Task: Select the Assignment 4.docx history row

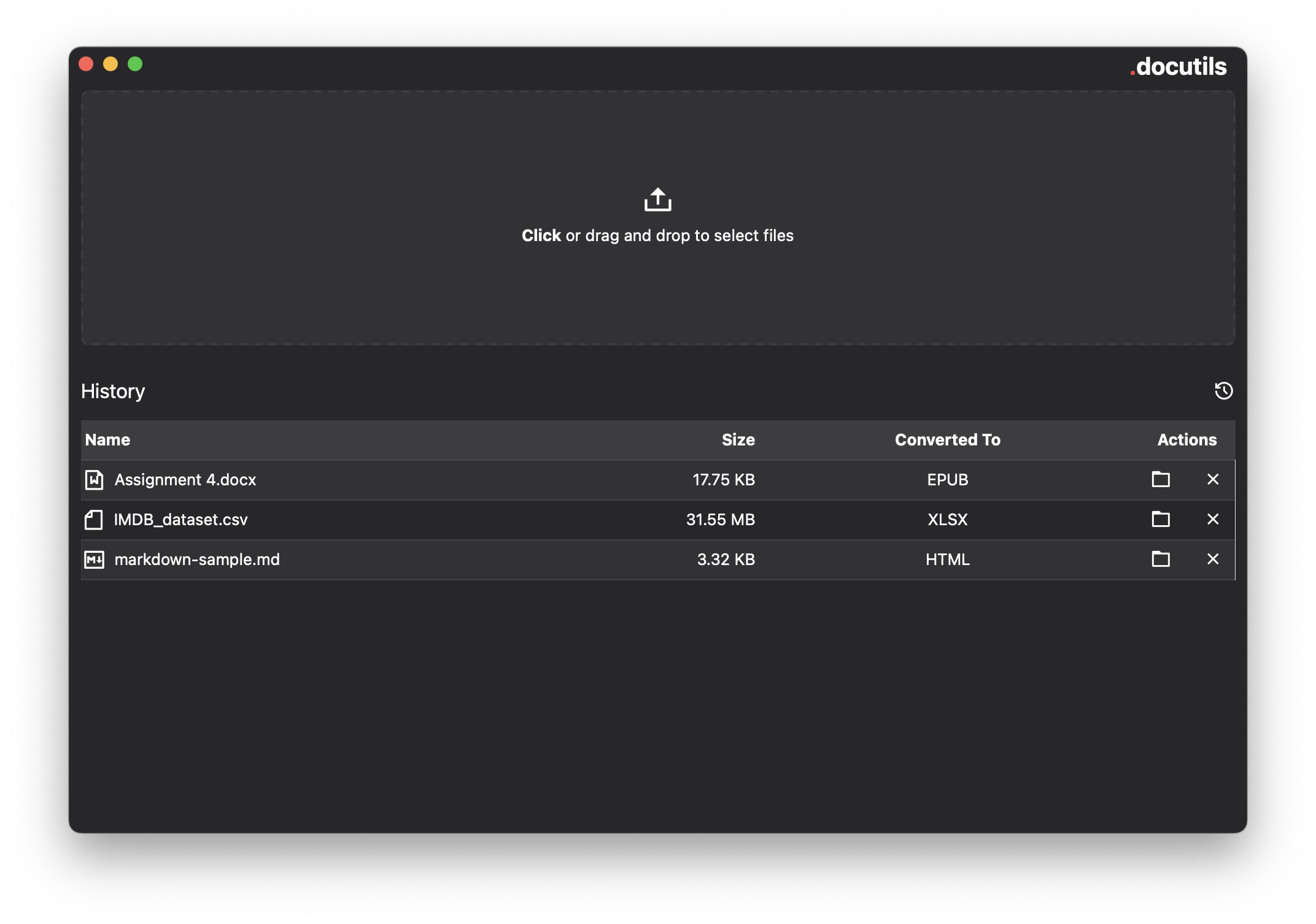Action: [430, 480]
